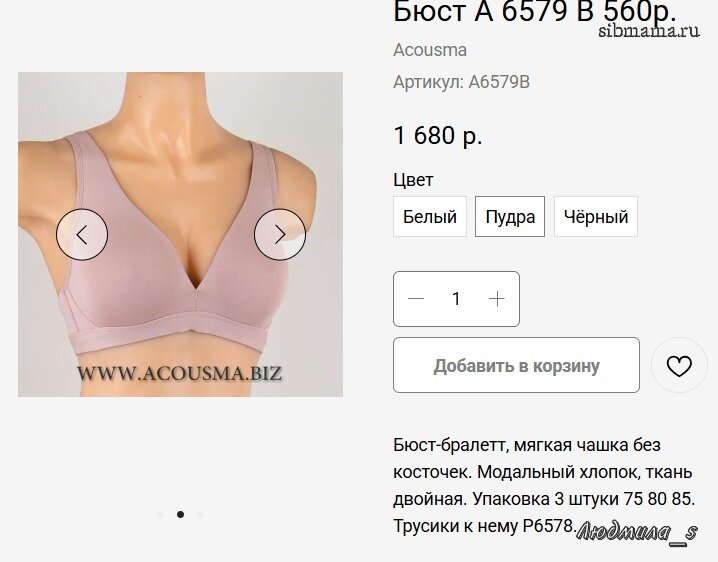Viewport: 718px width, 562px height.
Task: Click the 1 680 р. price
Action: pos(438,136)
